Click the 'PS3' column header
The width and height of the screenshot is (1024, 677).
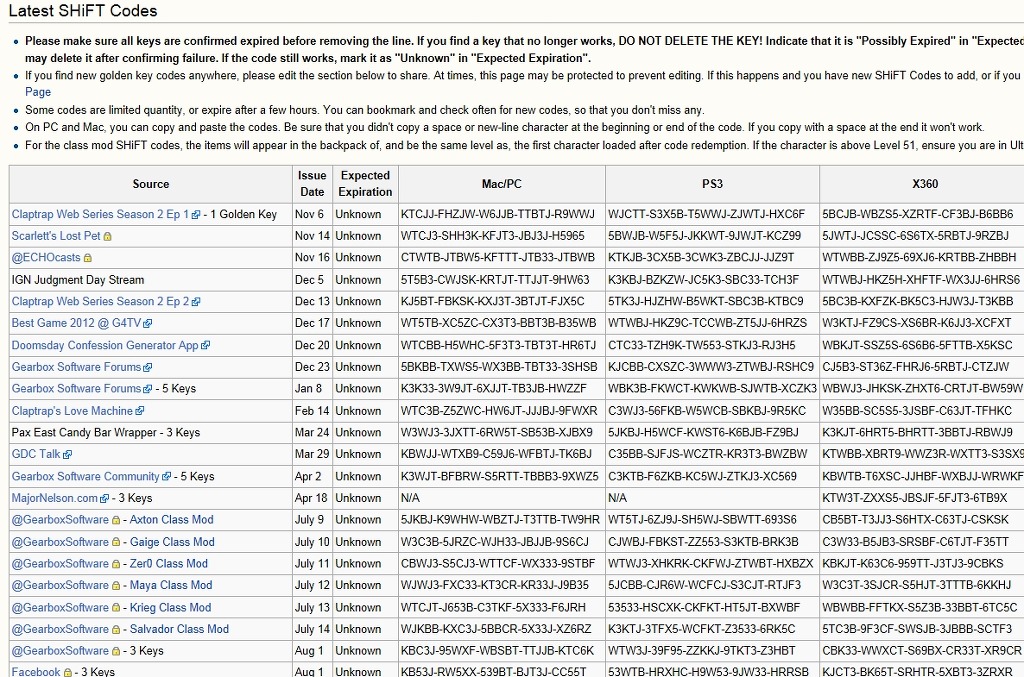[x=712, y=184]
